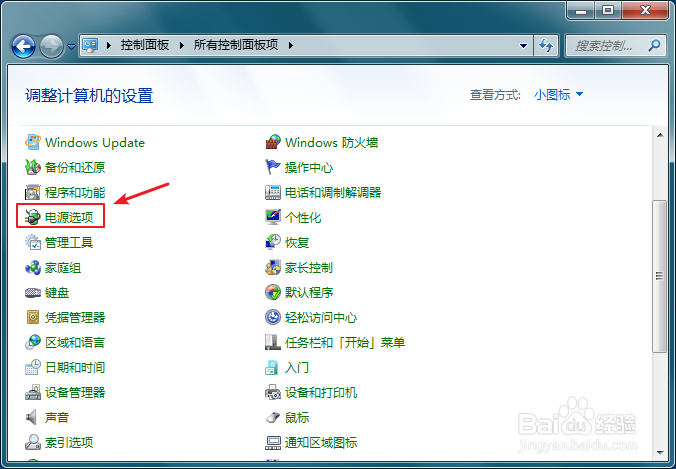676x469 pixels.
Task: Click the 管理工具 gear icon
Action: pos(33,242)
